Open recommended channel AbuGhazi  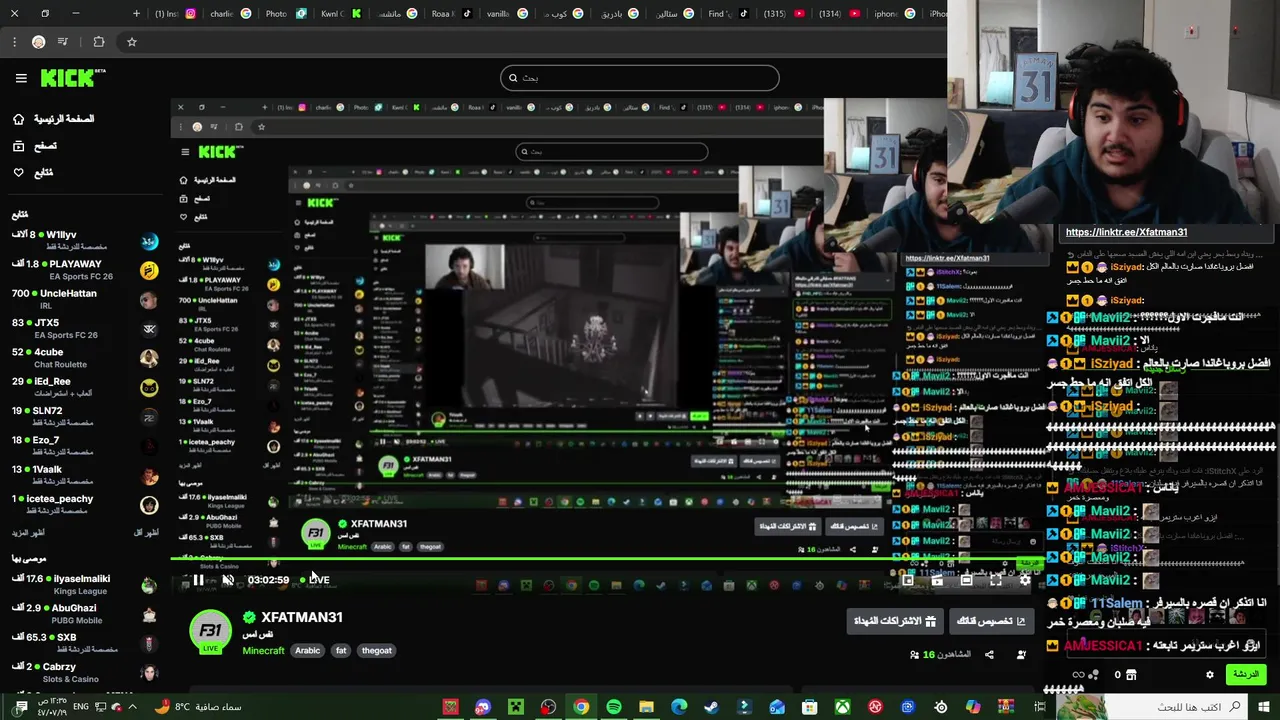point(85,613)
